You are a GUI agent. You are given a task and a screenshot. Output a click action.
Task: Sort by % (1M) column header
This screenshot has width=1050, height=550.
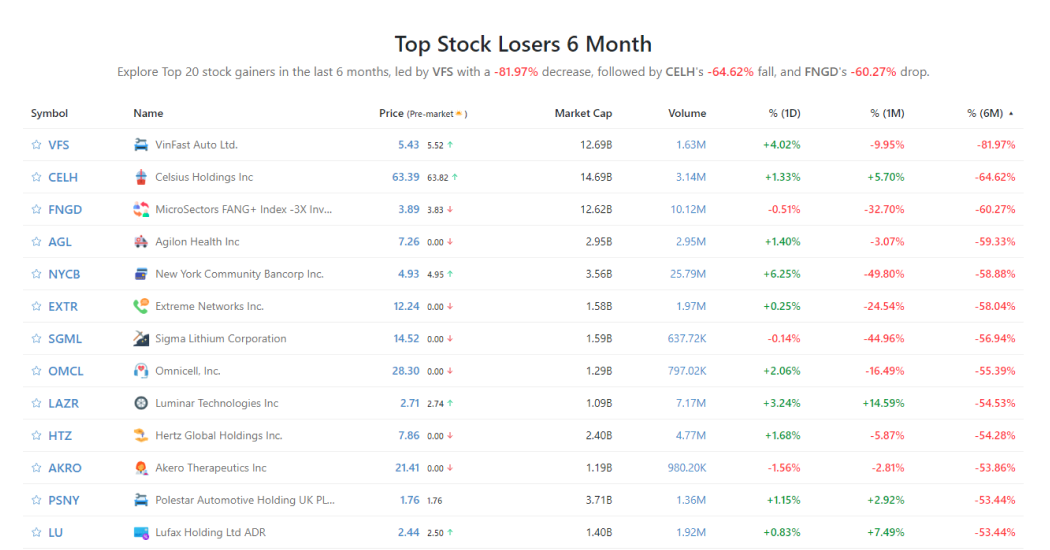[x=887, y=113]
